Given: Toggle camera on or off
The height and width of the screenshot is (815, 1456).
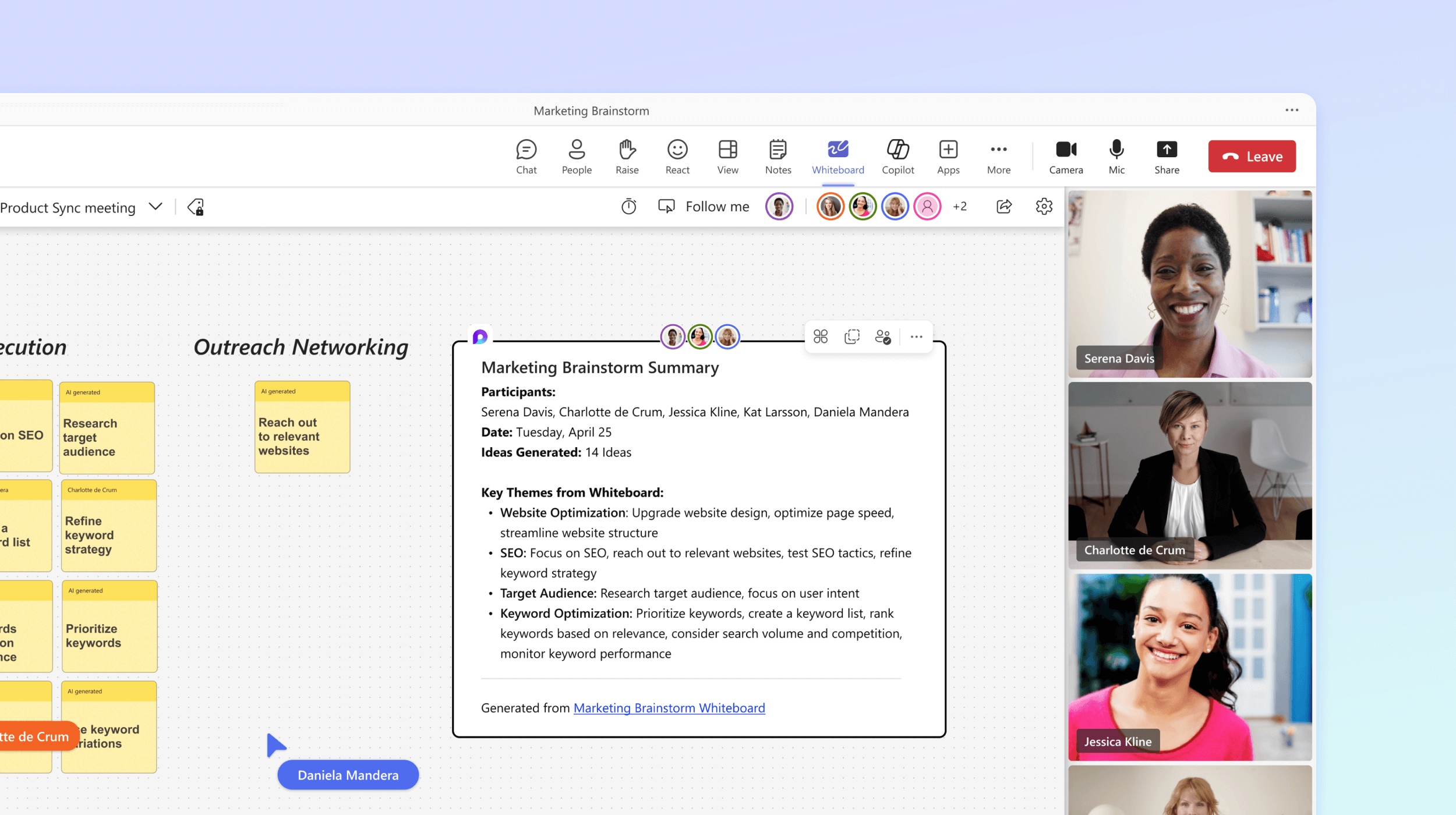Looking at the screenshot, I should (x=1064, y=156).
